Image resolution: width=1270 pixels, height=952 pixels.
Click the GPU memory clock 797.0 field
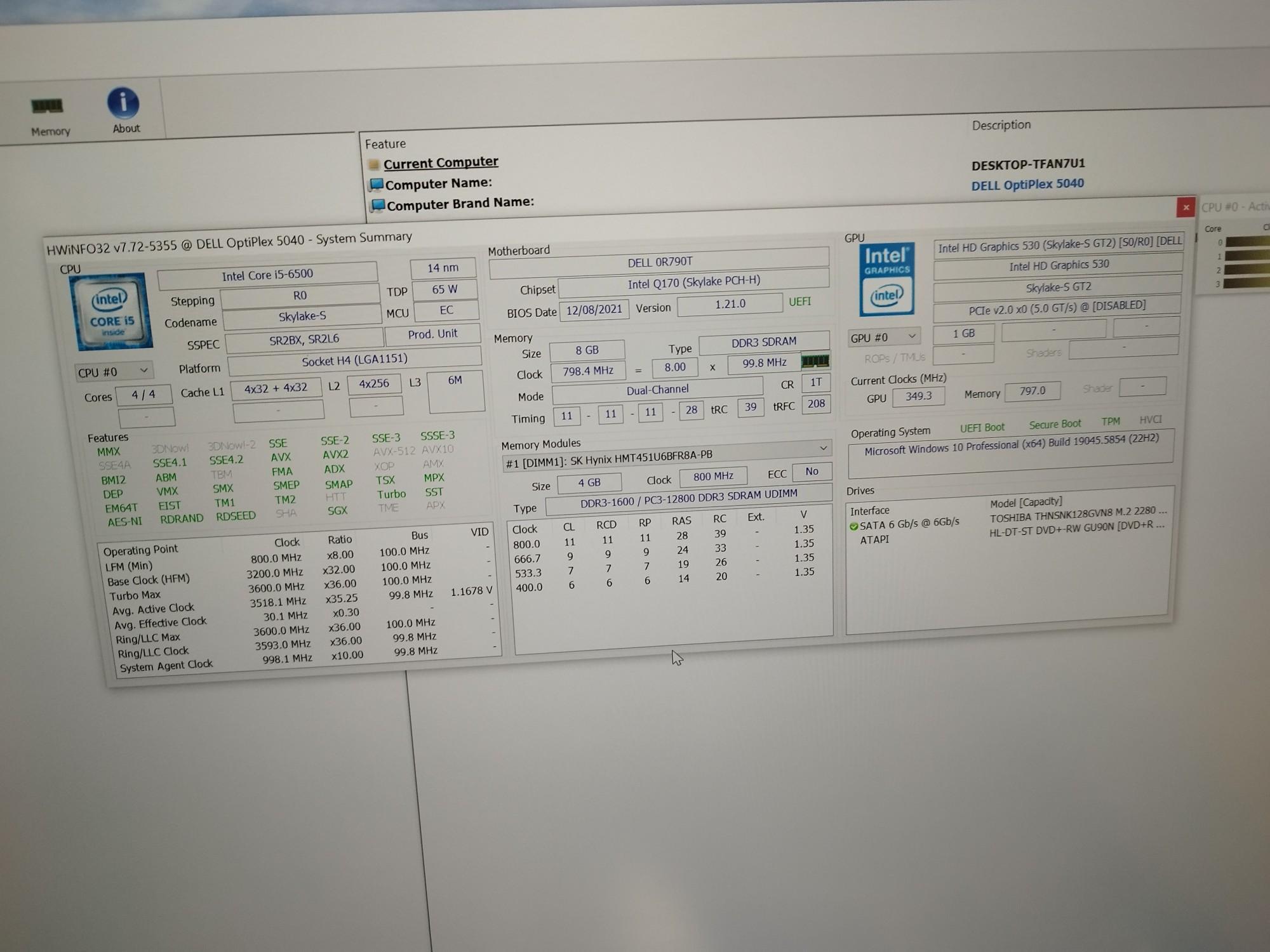click(1032, 391)
